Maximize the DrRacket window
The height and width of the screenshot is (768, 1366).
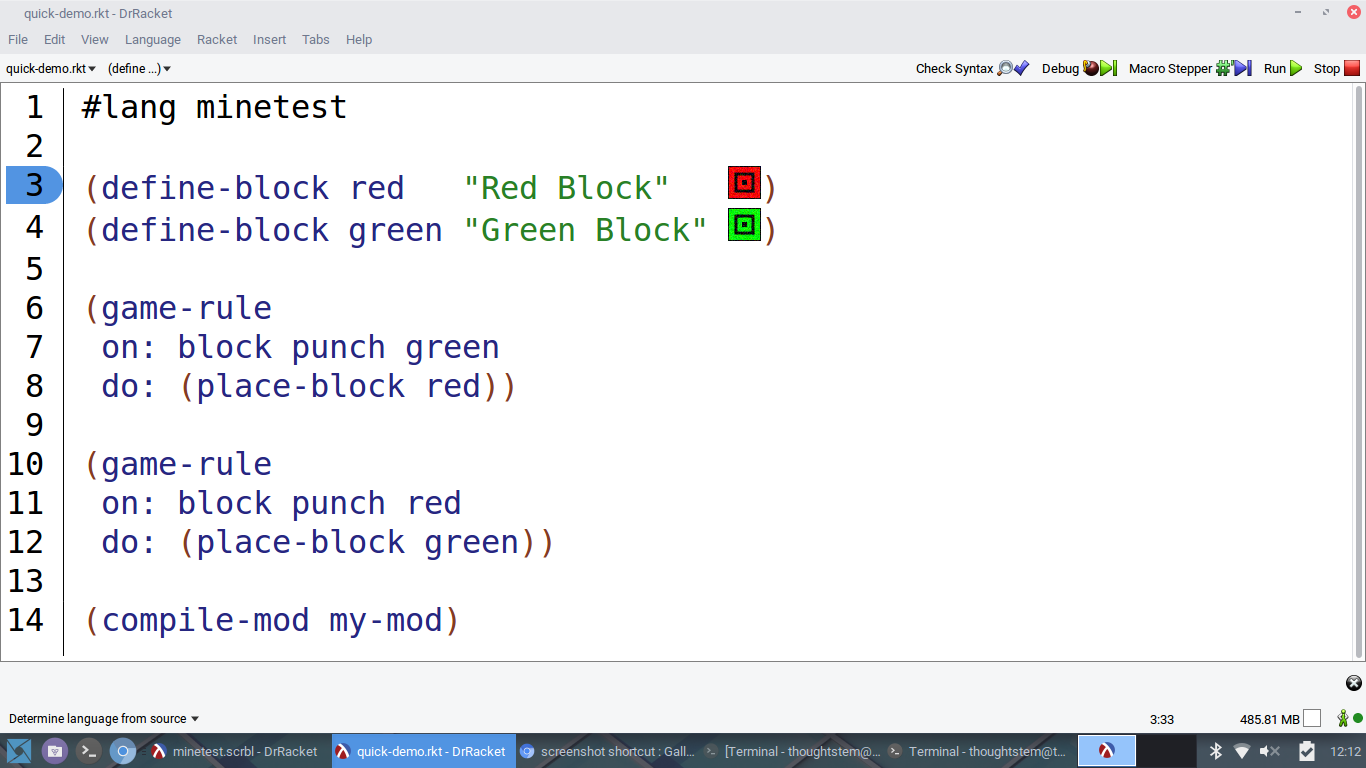(1326, 11)
